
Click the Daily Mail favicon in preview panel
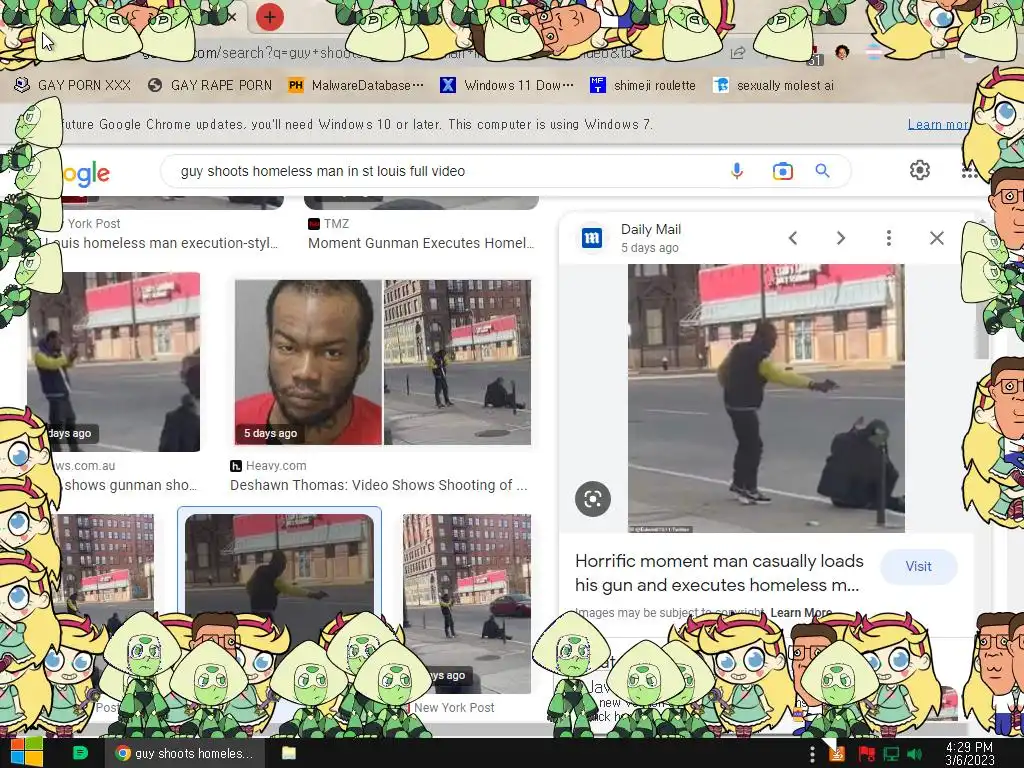coord(592,238)
